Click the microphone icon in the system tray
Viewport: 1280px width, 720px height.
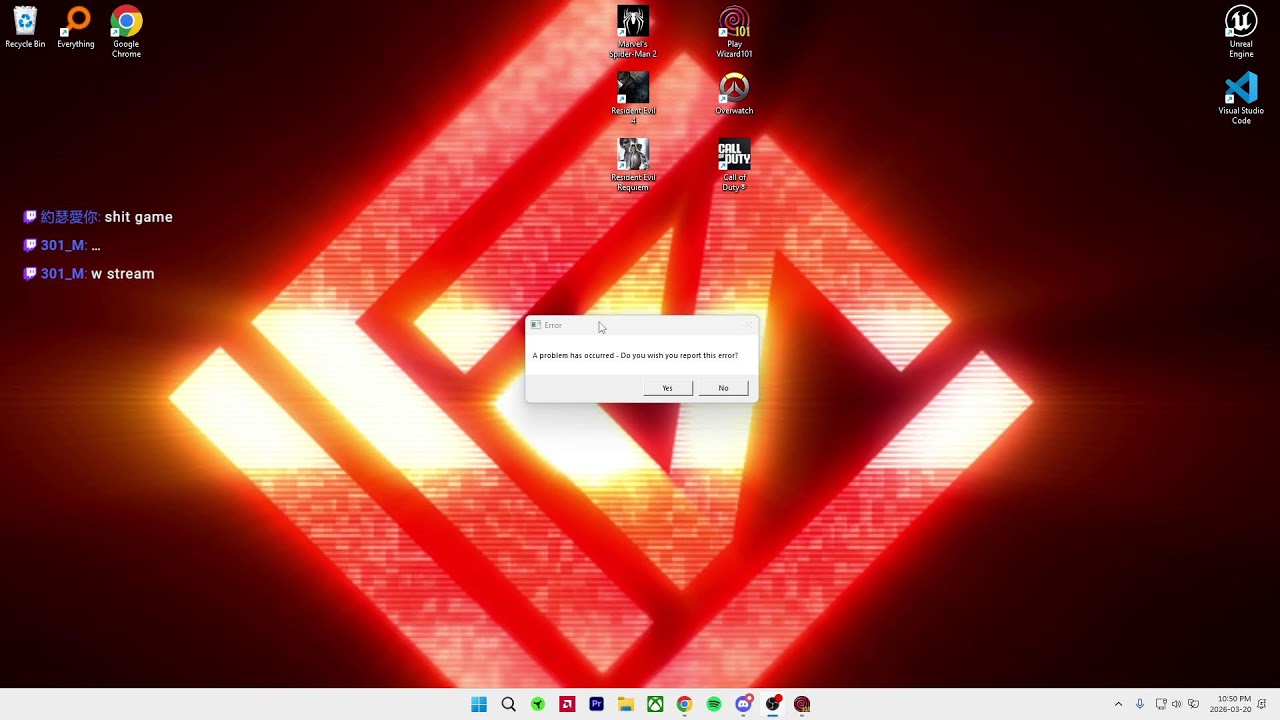pyautogui.click(x=1139, y=704)
